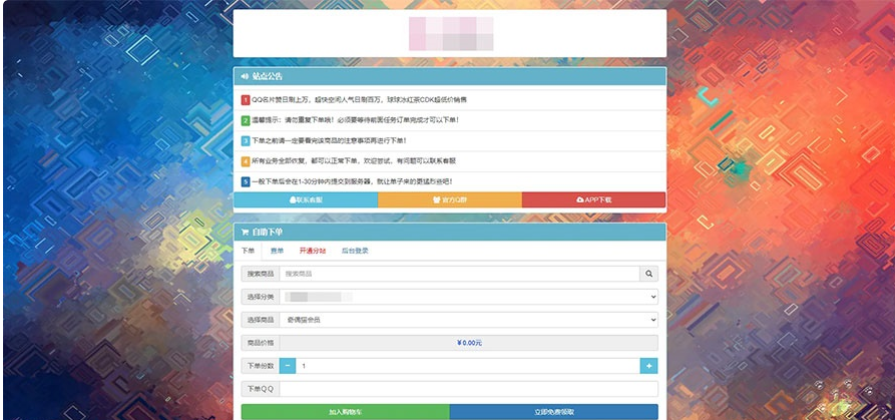Click the search magnifier icon button
Viewport: 895px width, 420px height.
[x=648, y=274]
